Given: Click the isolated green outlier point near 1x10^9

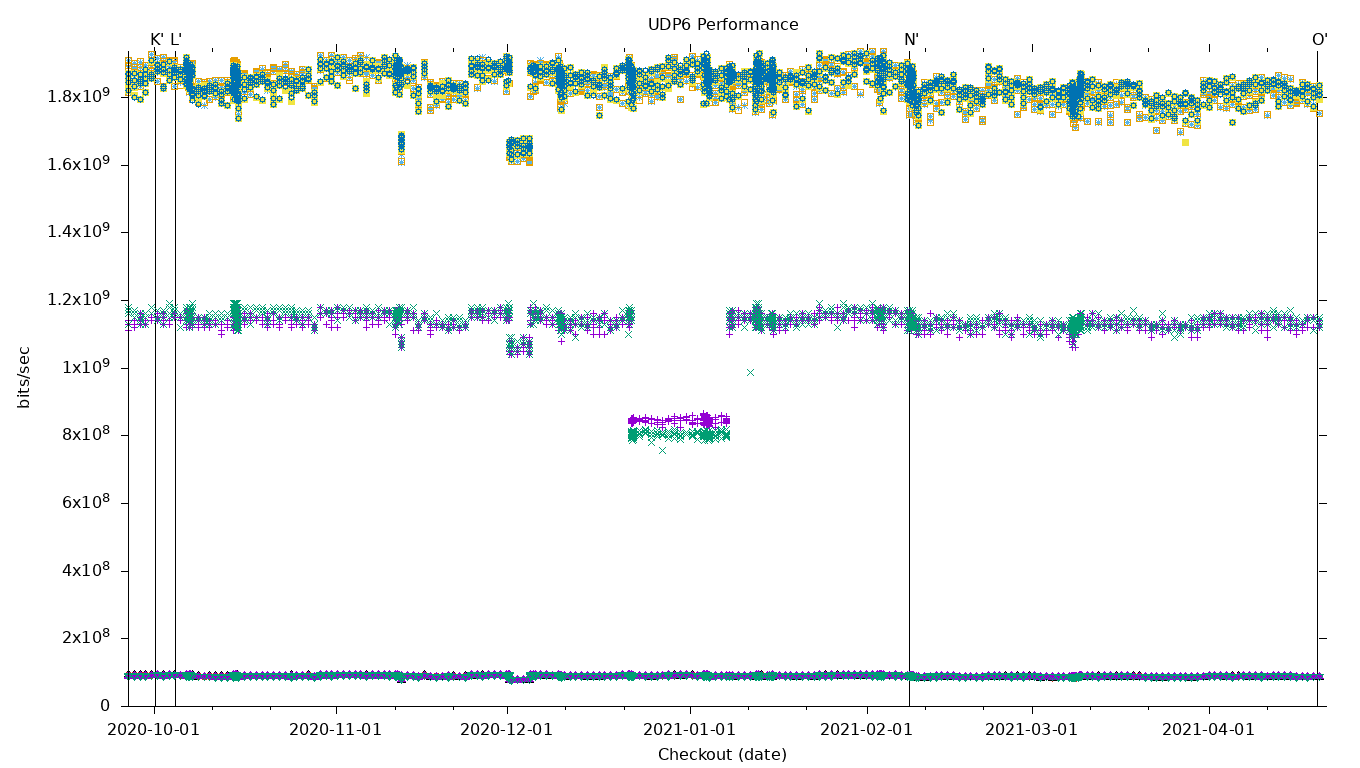Looking at the screenshot, I should [x=750, y=372].
